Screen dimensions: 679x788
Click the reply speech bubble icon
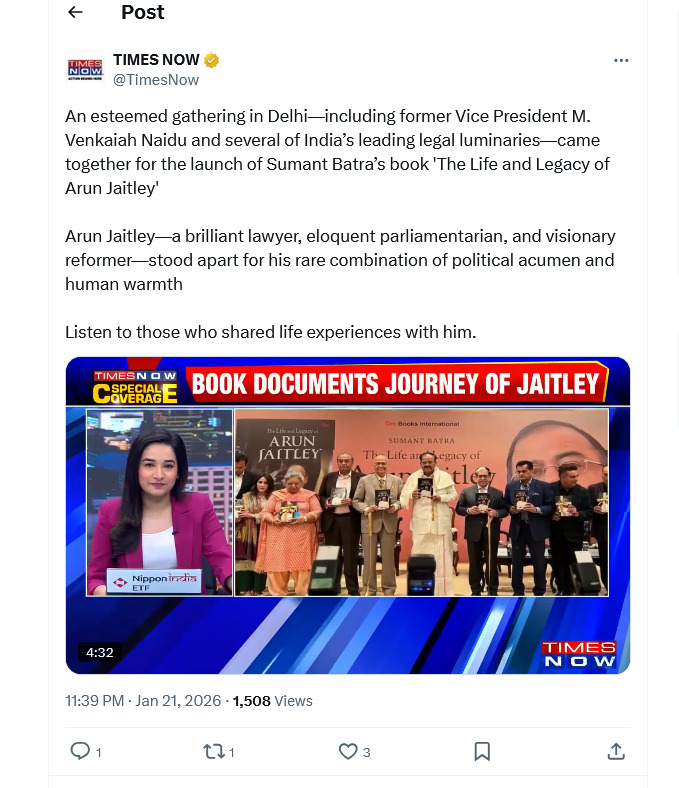80,751
